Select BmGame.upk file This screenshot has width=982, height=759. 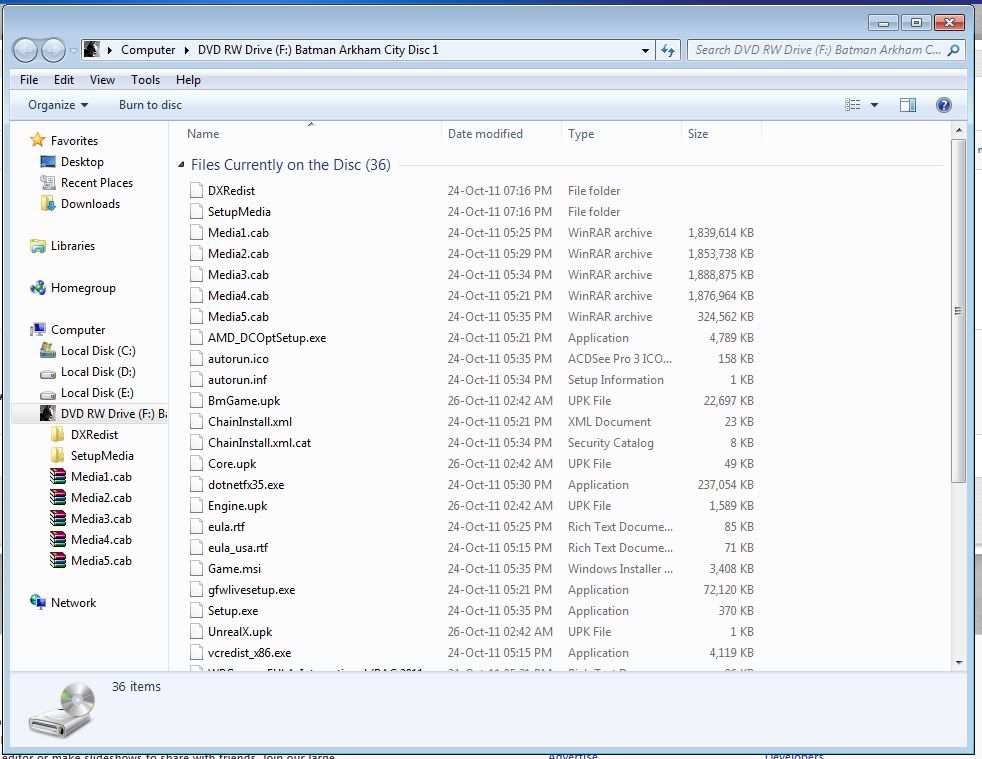244,401
